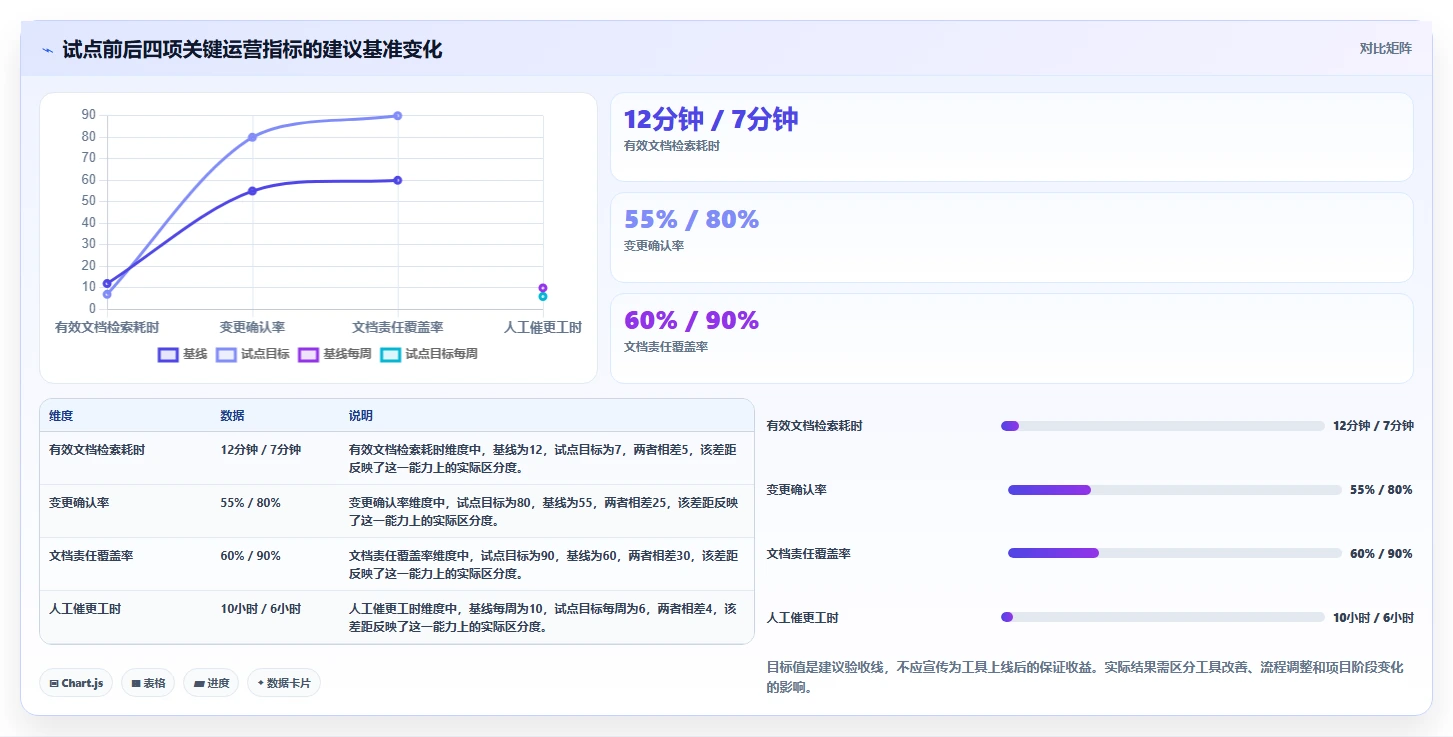Viewport: 1453px width, 737px height.
Task: Click the 试点目标 point at 变更确认率
Action: pos(252,137)
